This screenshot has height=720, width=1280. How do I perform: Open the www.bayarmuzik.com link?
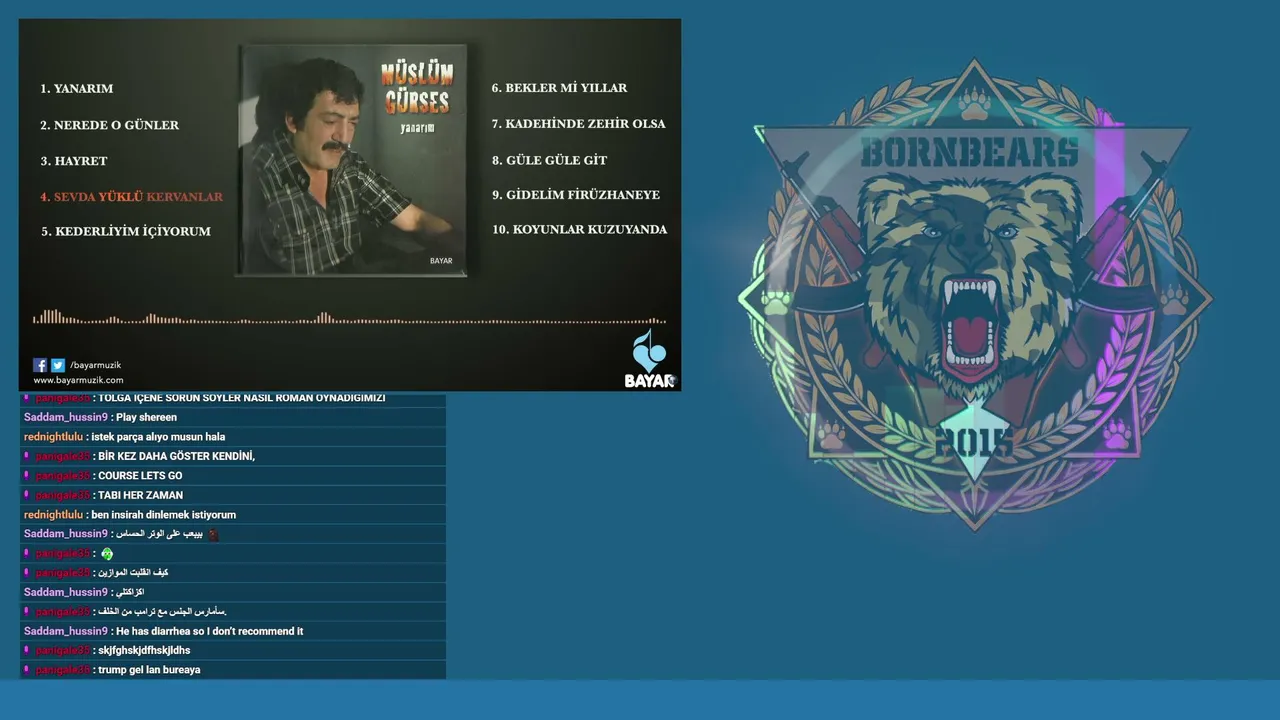[x=78, y=380]
